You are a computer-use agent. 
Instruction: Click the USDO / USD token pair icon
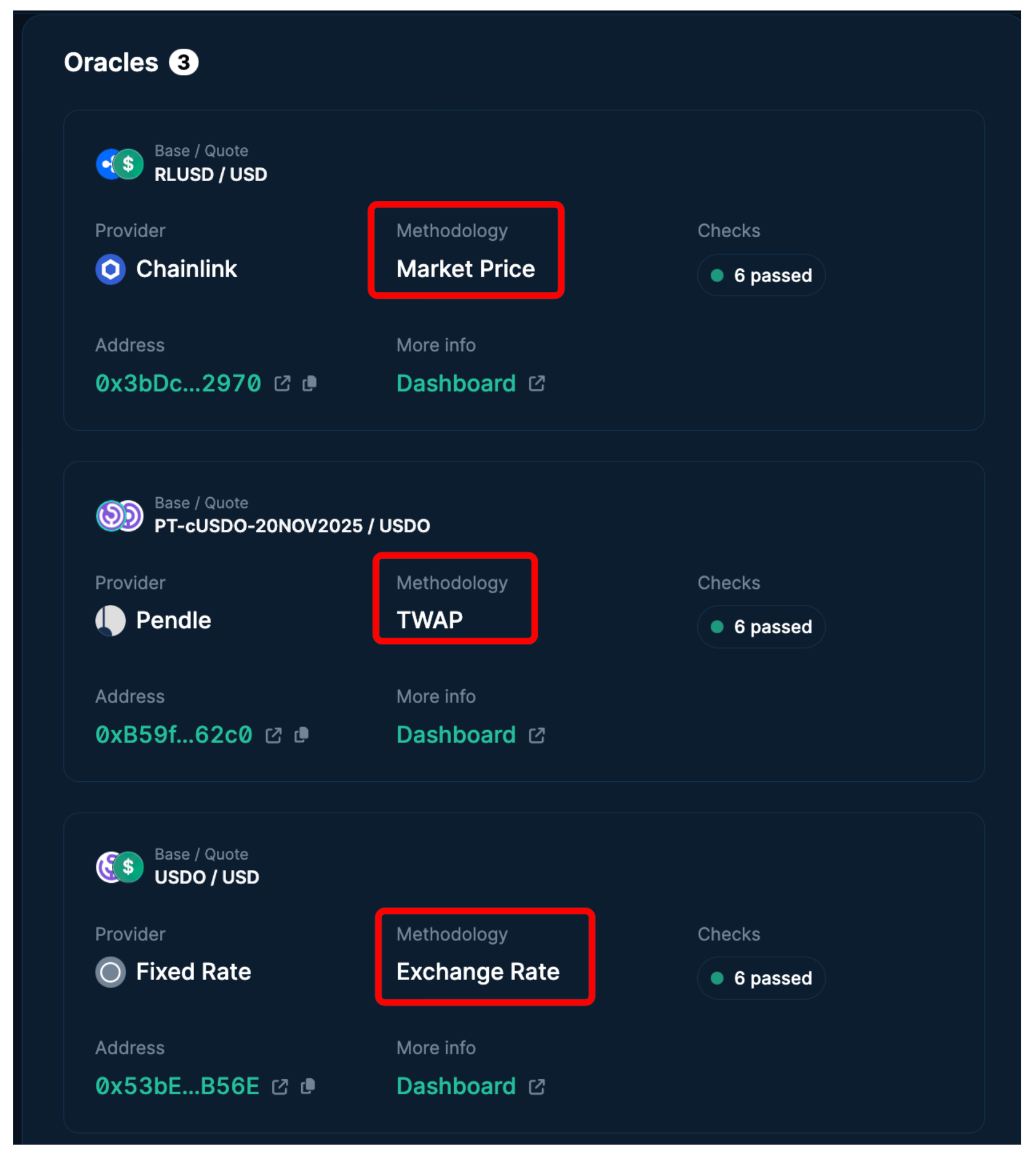pos(119,867)
